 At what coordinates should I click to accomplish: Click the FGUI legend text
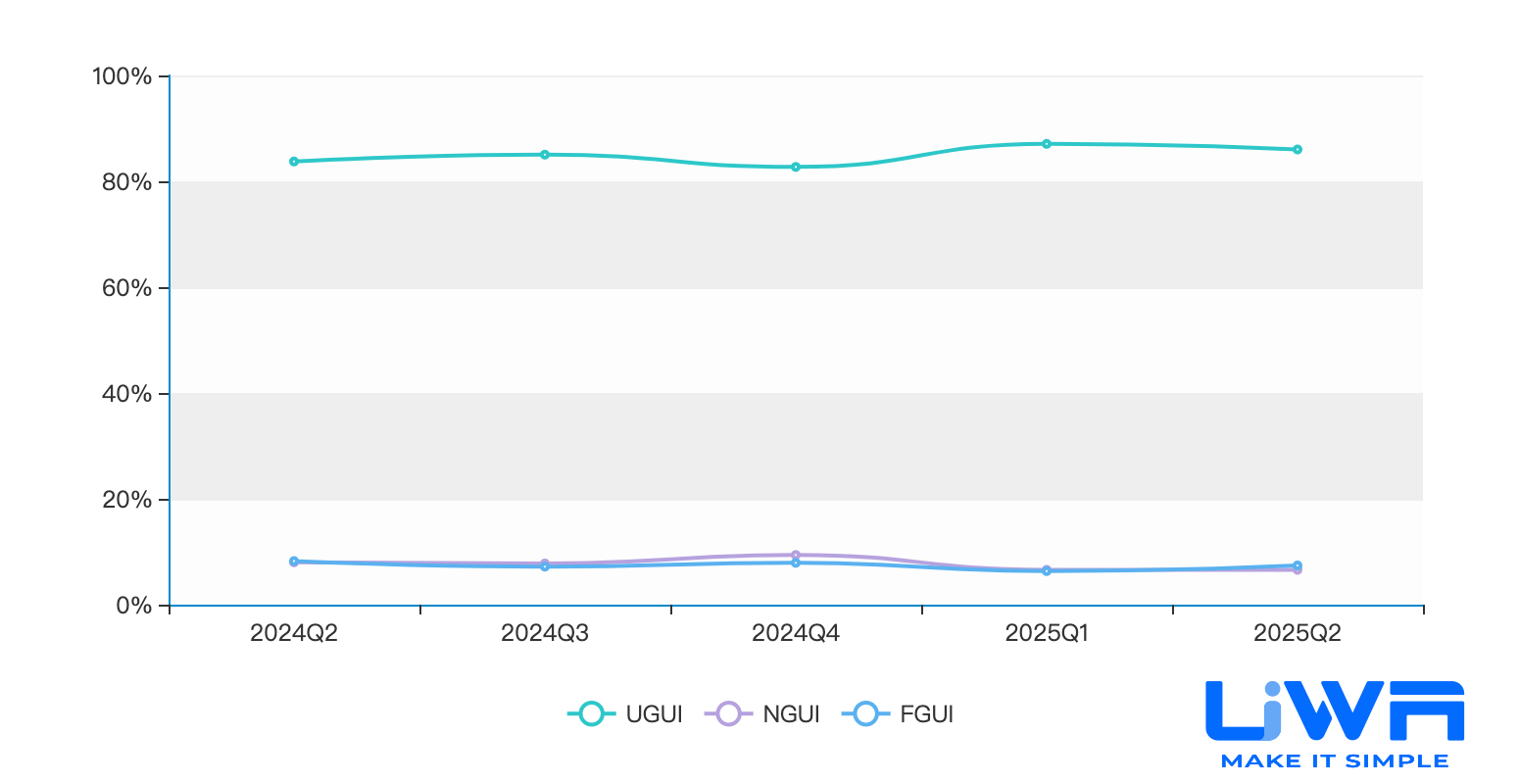(927, 714)
